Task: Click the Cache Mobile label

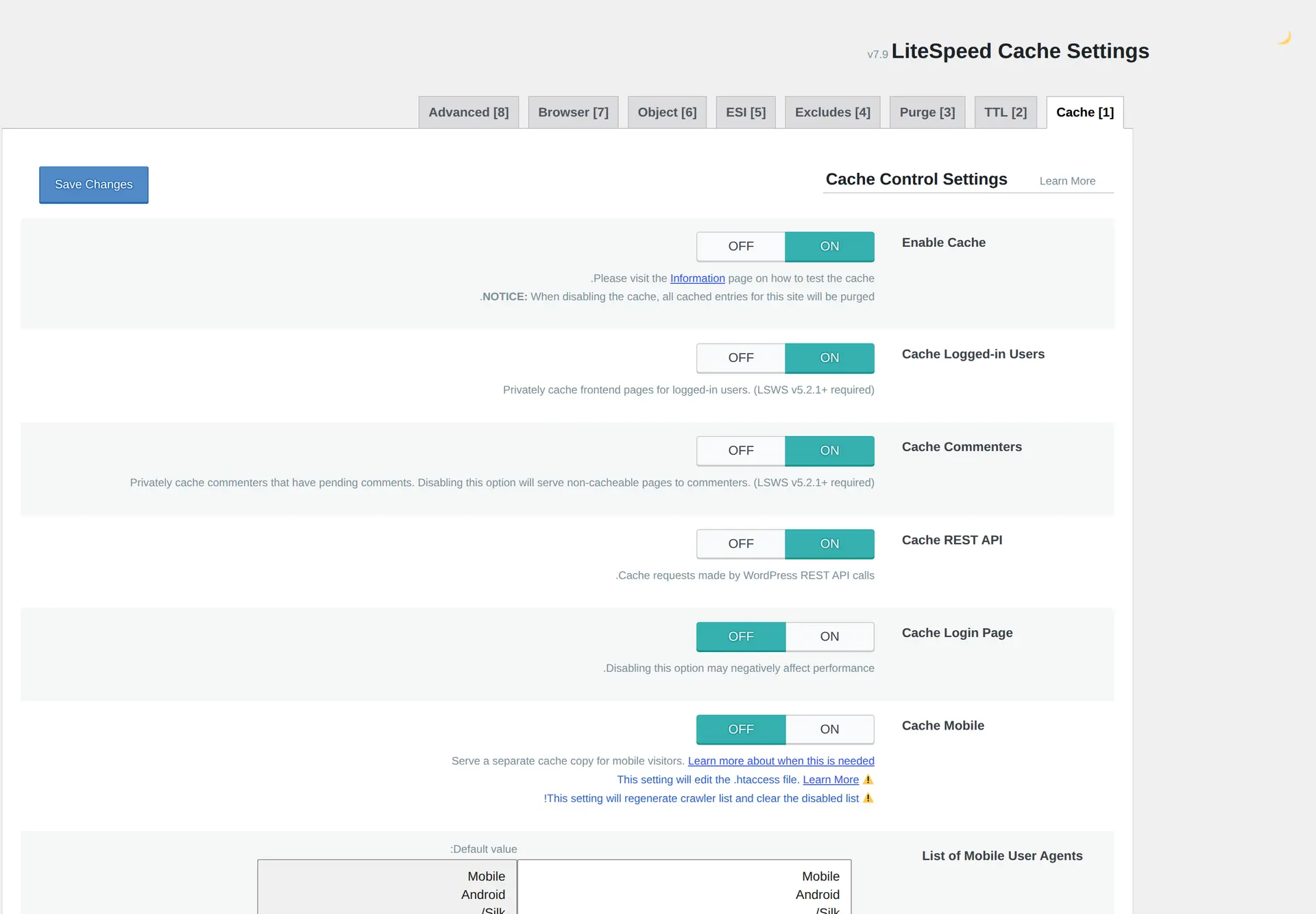Action: (x=942, y=725)
